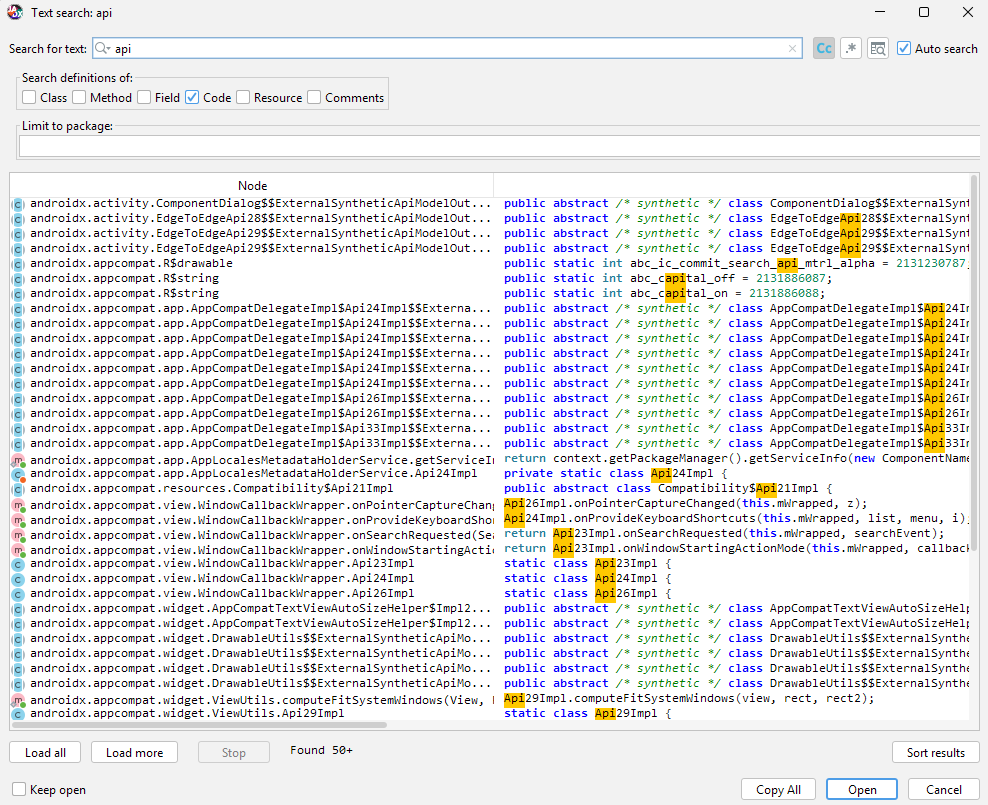
Task: Enable the Class search checkbox
Action: pyautogui.click(x=29, y=97)
